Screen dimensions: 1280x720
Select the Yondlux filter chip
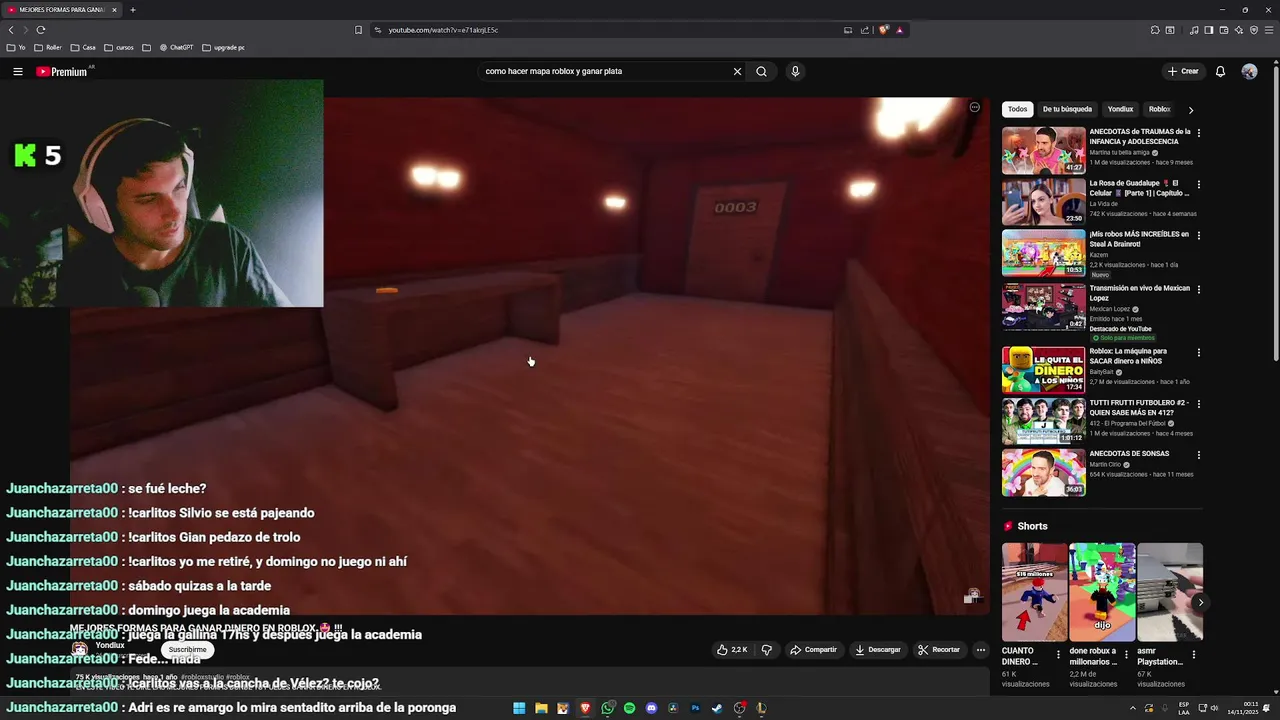coord(1120,109)
